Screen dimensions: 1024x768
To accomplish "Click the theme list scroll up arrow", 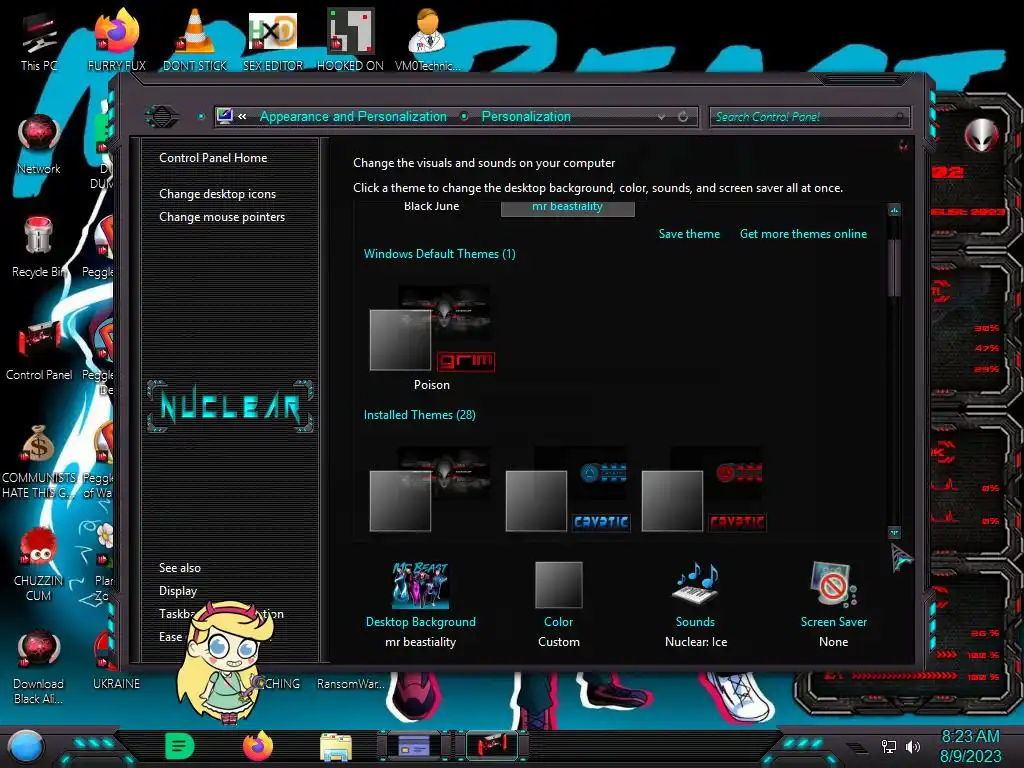I will (894, 210).
